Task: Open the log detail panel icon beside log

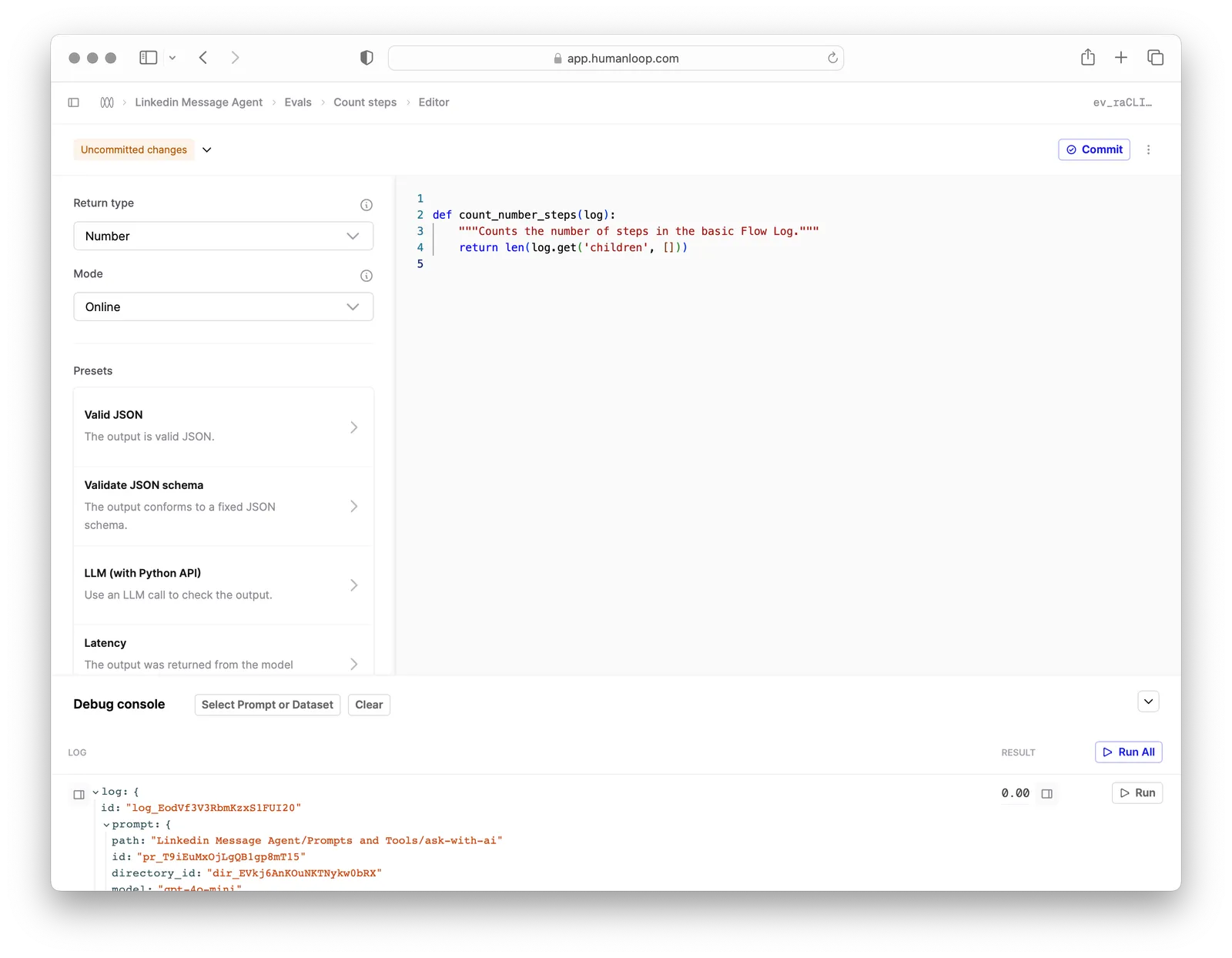Action: click(79, 794)
